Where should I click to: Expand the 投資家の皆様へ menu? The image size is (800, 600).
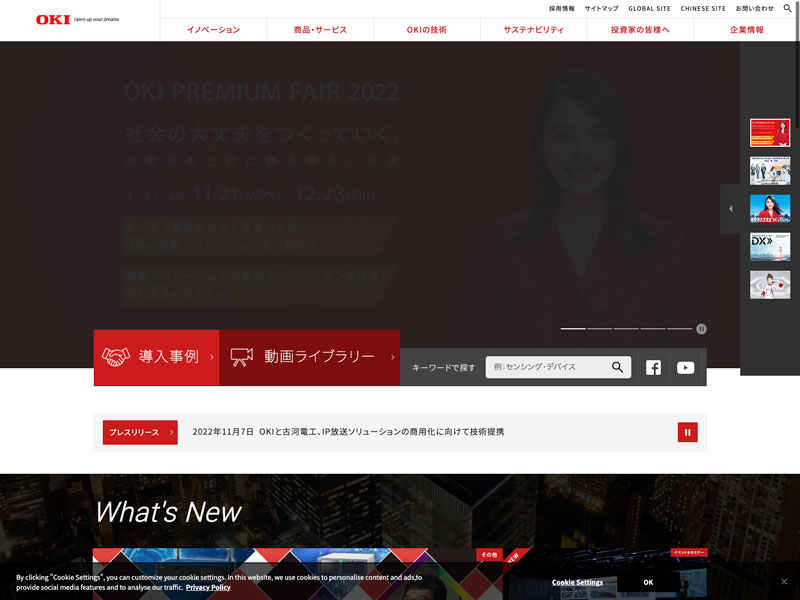click(x=640, y=30)
